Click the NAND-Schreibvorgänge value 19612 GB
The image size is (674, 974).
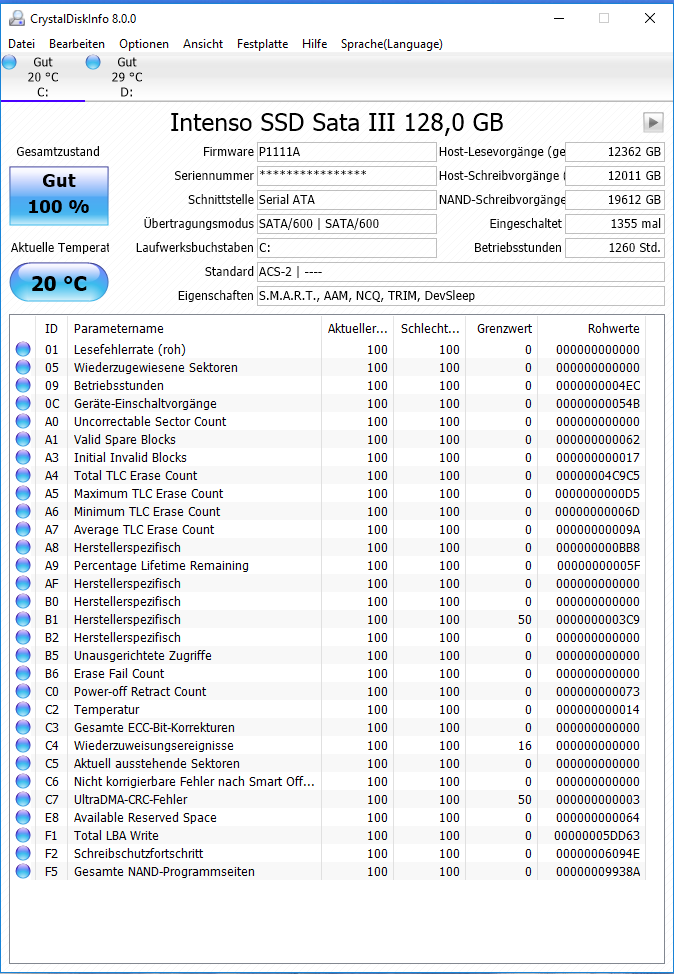click(x=615, y=200)
